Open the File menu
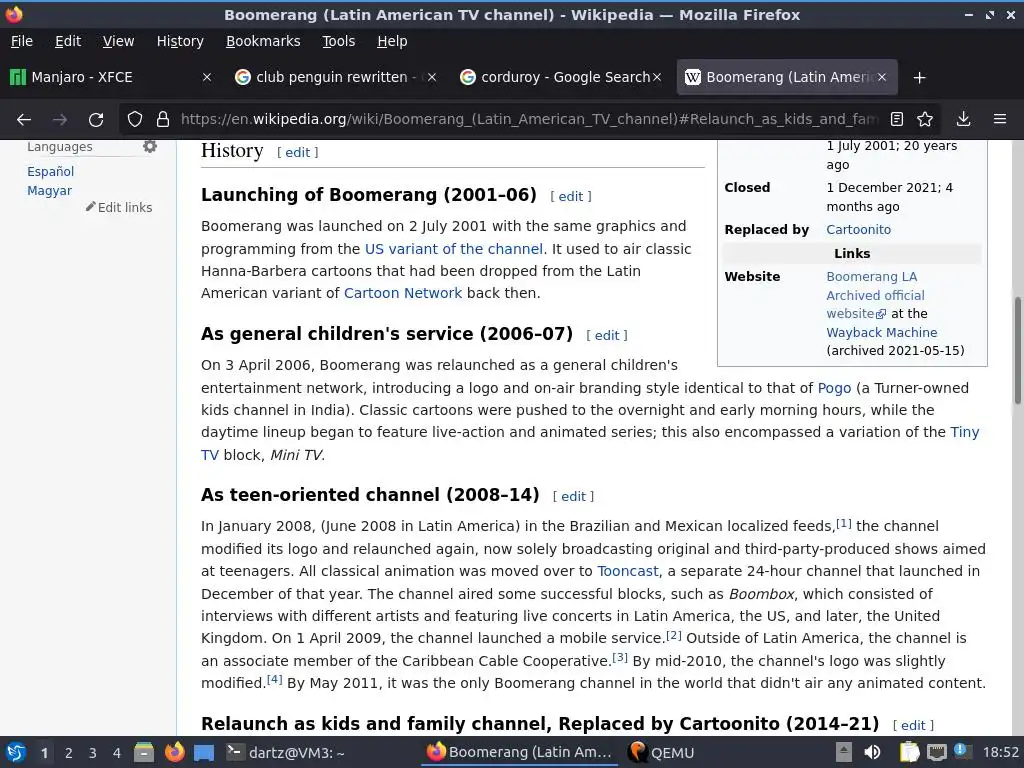The width and height of the screenshot is (1024, 768). click(22, 41)
